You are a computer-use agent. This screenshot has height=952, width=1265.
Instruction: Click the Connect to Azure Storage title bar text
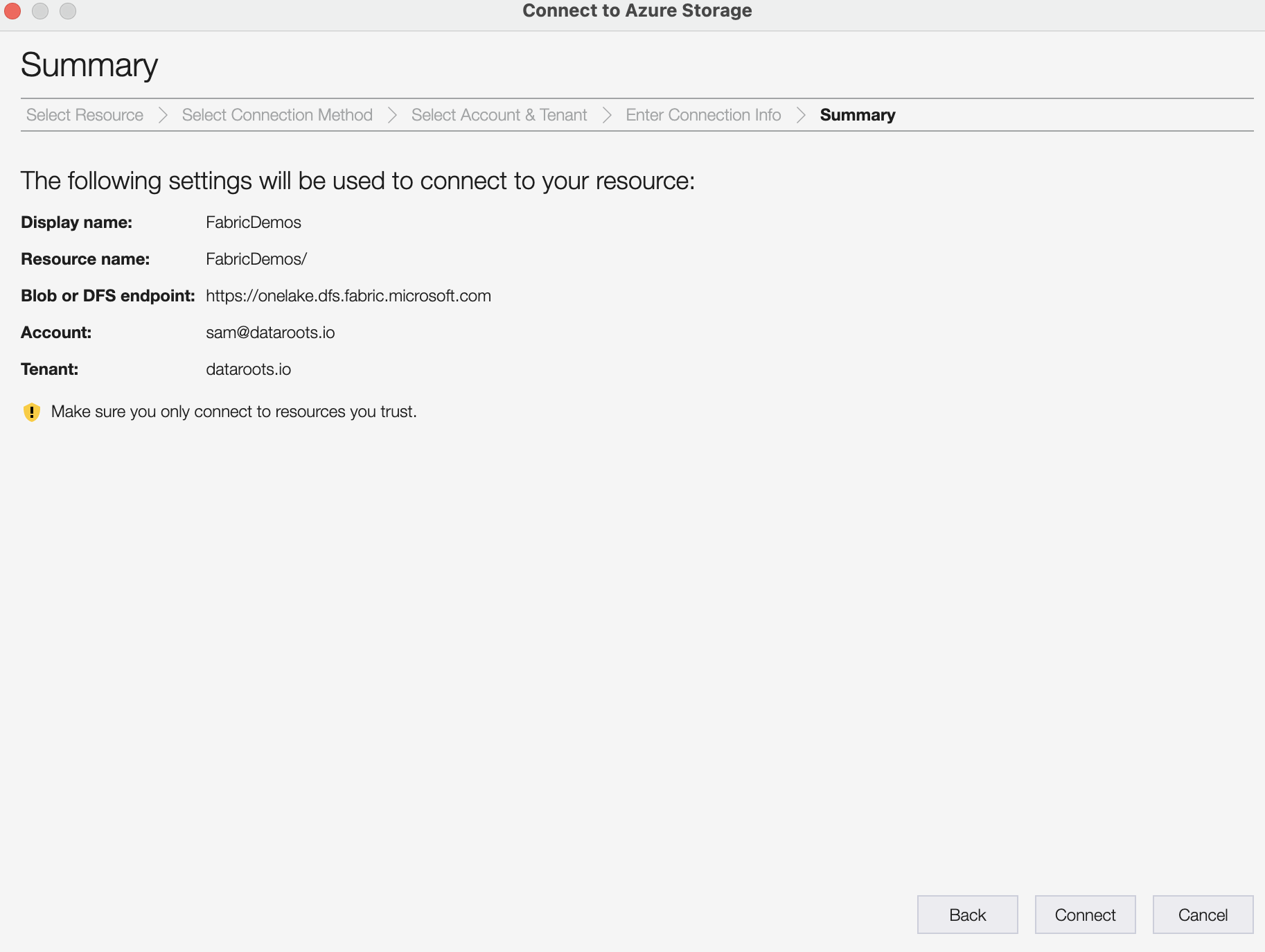637,10
